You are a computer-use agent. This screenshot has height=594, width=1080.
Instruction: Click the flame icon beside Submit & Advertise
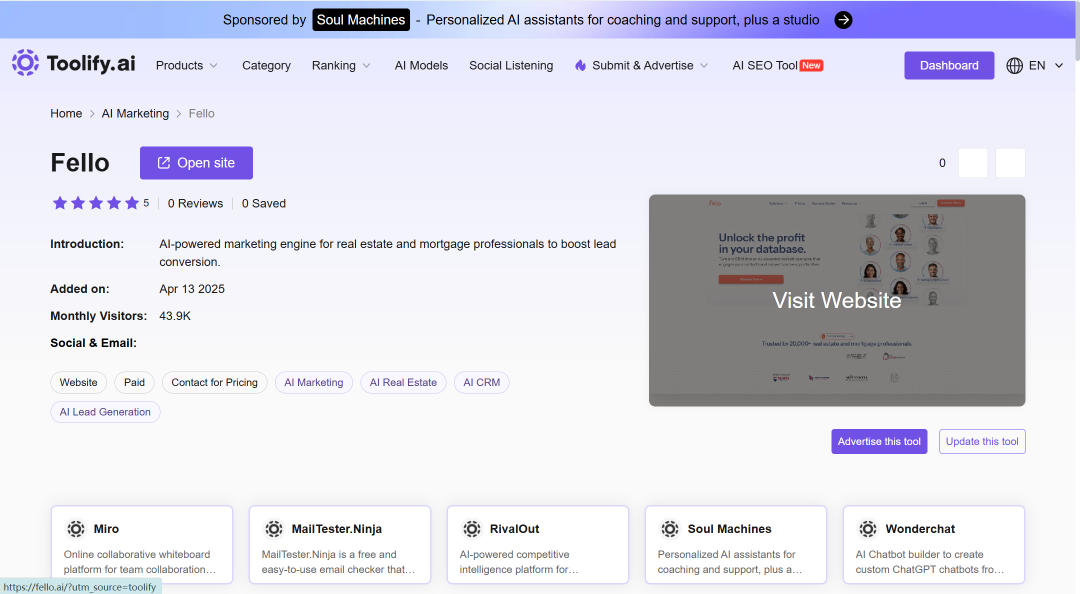pos(581,65)
